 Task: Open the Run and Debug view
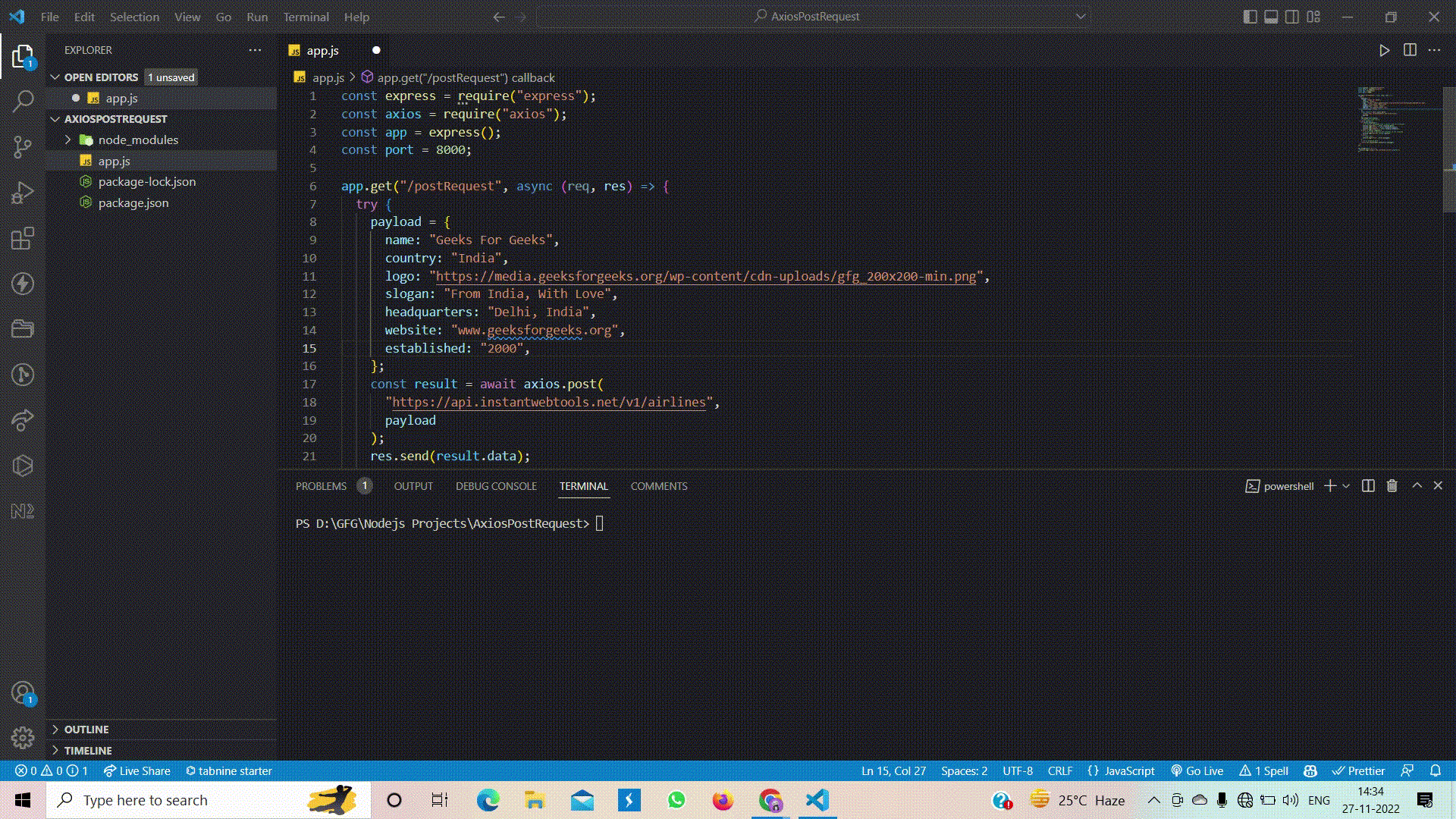(x=23, y=193)
